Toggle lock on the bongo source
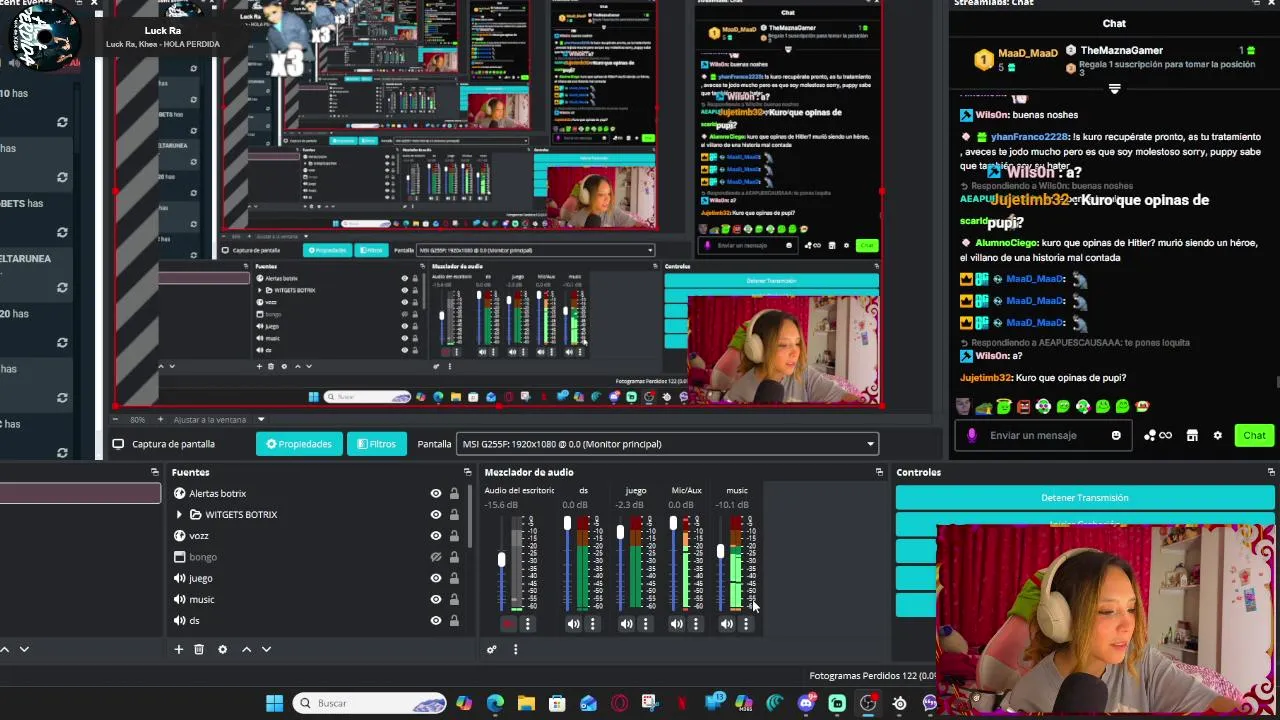This screenshot has width=1280, height=720. click(454, 557)
